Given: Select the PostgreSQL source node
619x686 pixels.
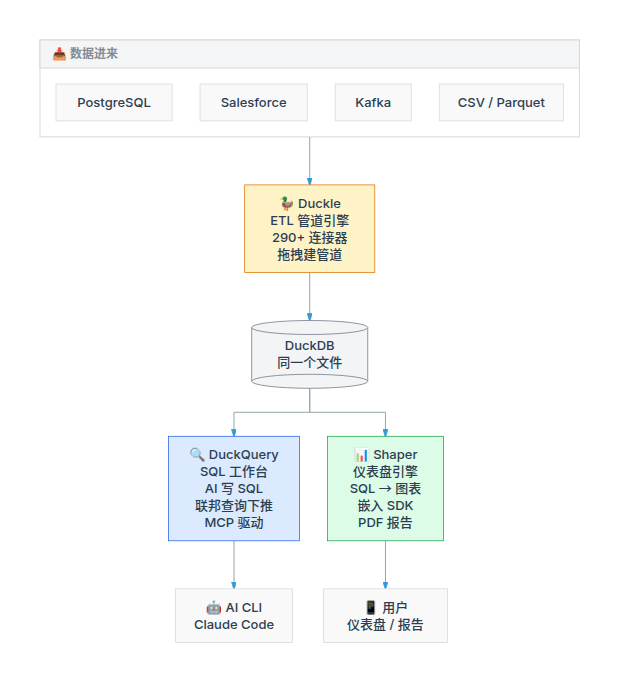Looking at the screenshot, I should [114, 102].
